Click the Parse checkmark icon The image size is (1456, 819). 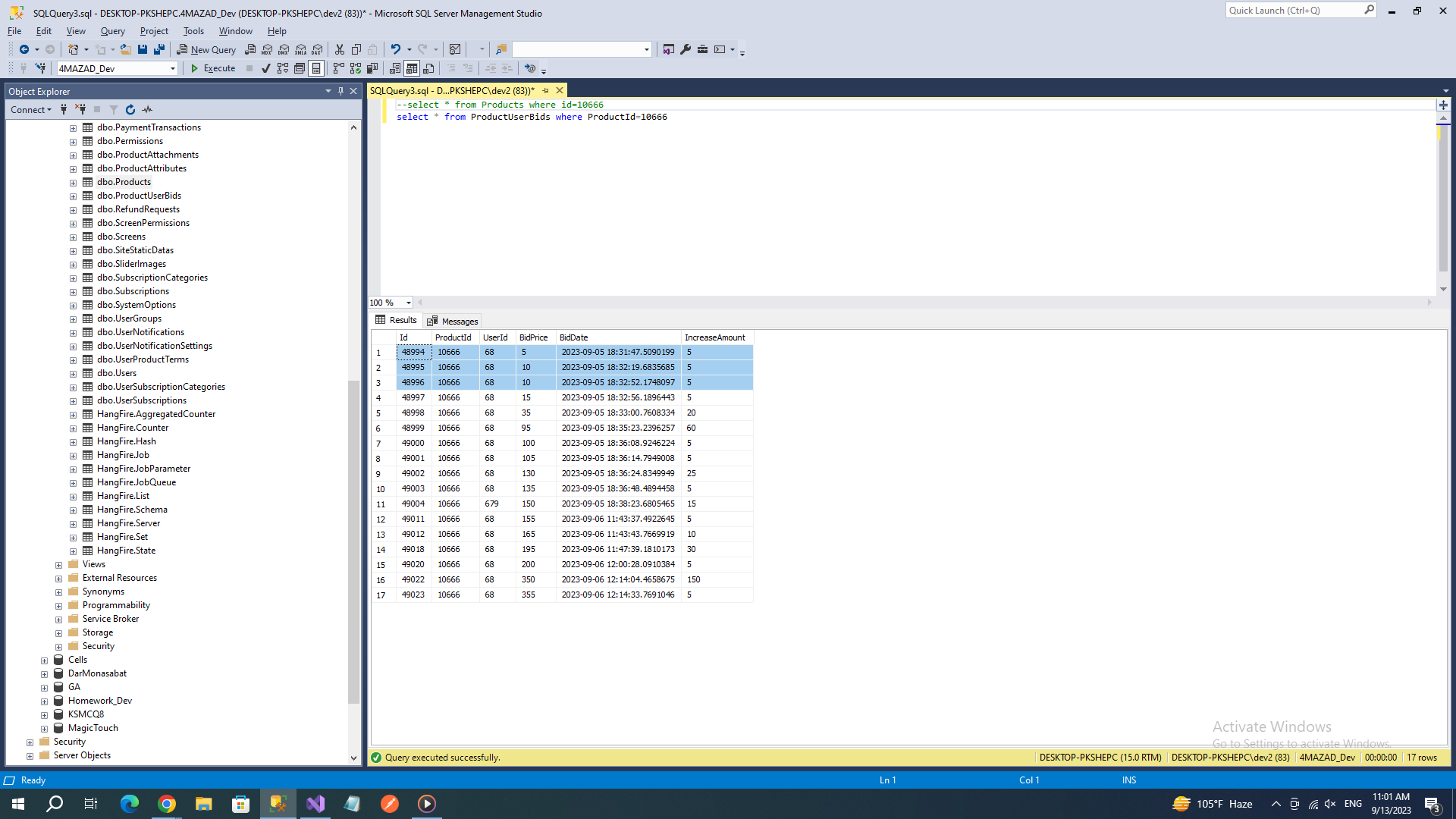265,68
